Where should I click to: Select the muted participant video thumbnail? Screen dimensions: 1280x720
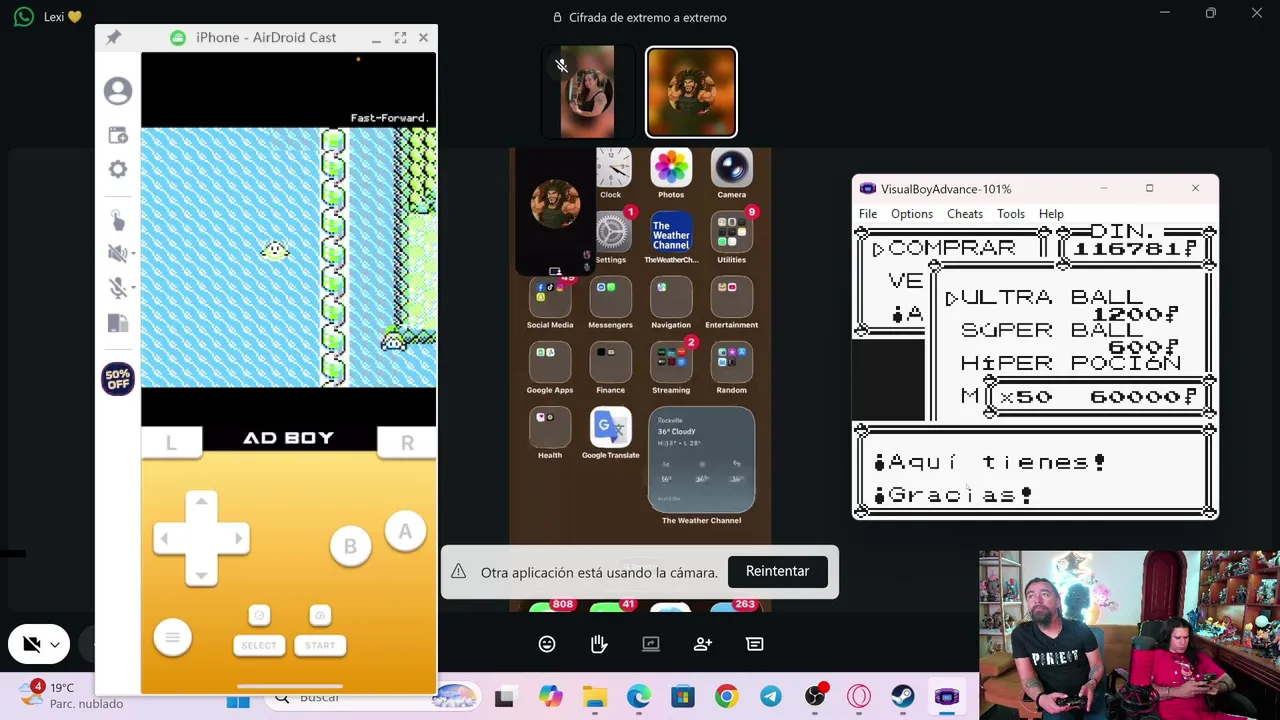click(x=587, y=91)
